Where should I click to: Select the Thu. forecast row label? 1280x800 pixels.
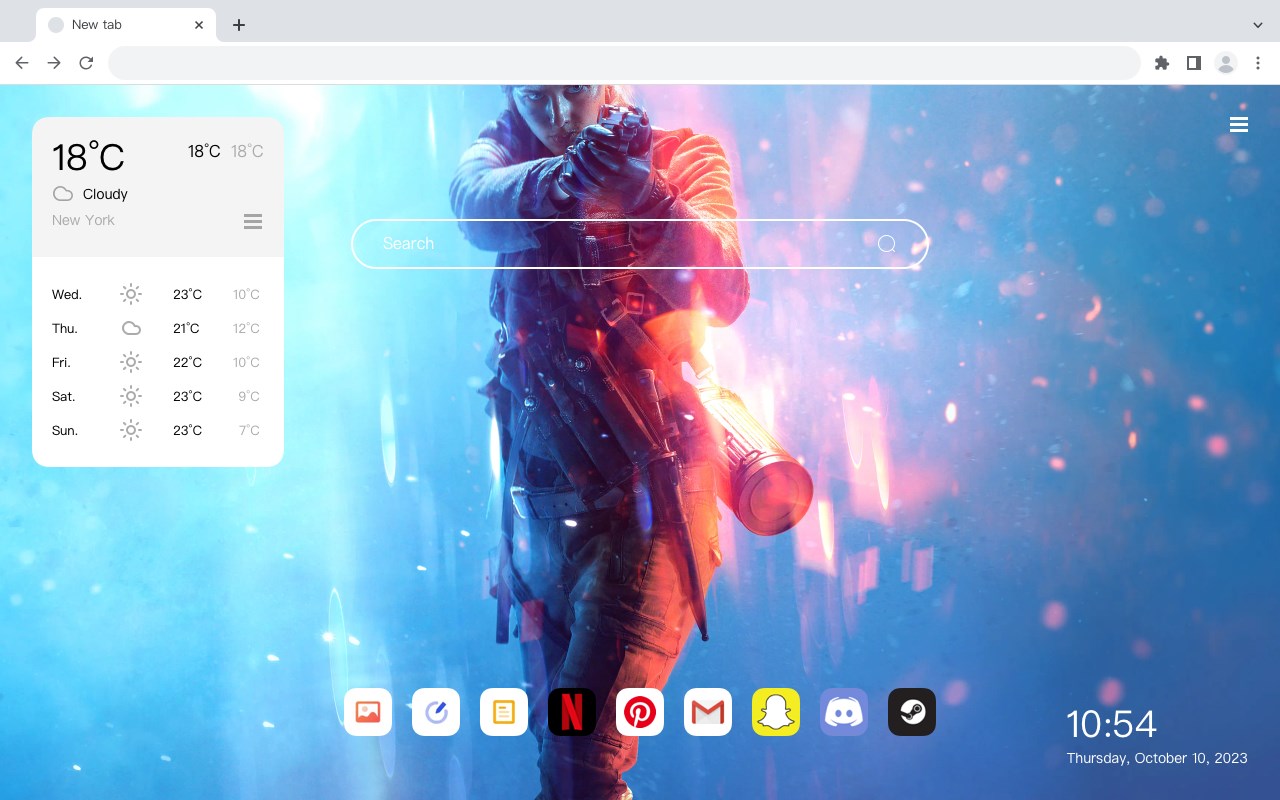[x=65, y=329]
